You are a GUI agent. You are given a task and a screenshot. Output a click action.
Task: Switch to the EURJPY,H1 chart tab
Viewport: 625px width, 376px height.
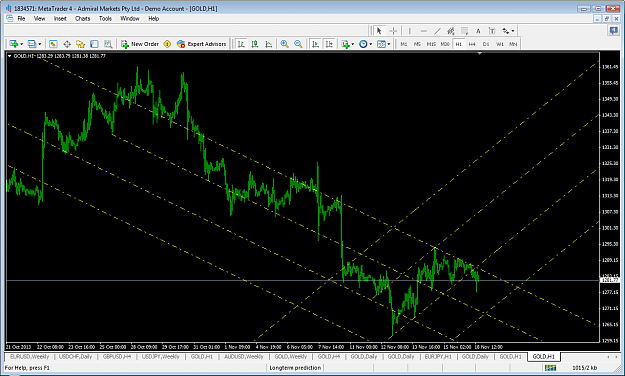(438, 356)
